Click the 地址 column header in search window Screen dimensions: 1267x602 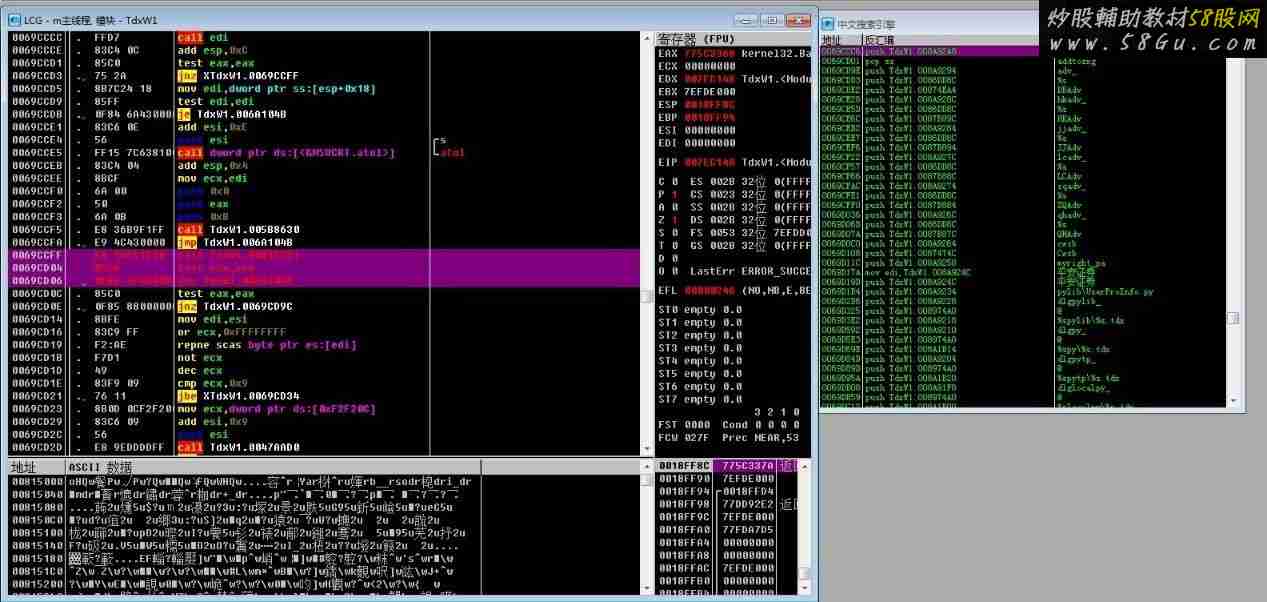(840, 41)
